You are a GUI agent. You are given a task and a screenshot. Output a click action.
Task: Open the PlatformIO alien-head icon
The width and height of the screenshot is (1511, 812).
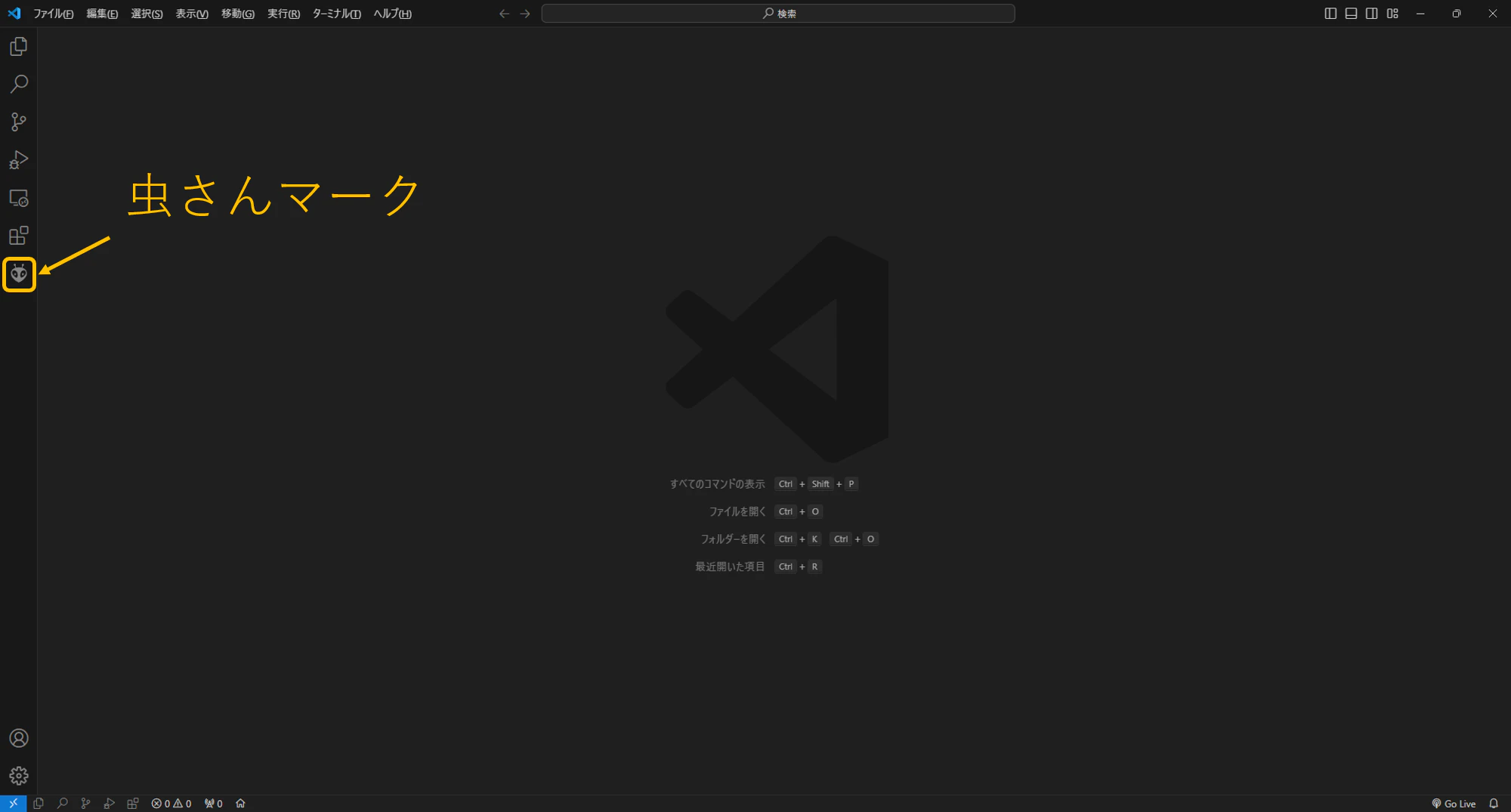[19, 274]
